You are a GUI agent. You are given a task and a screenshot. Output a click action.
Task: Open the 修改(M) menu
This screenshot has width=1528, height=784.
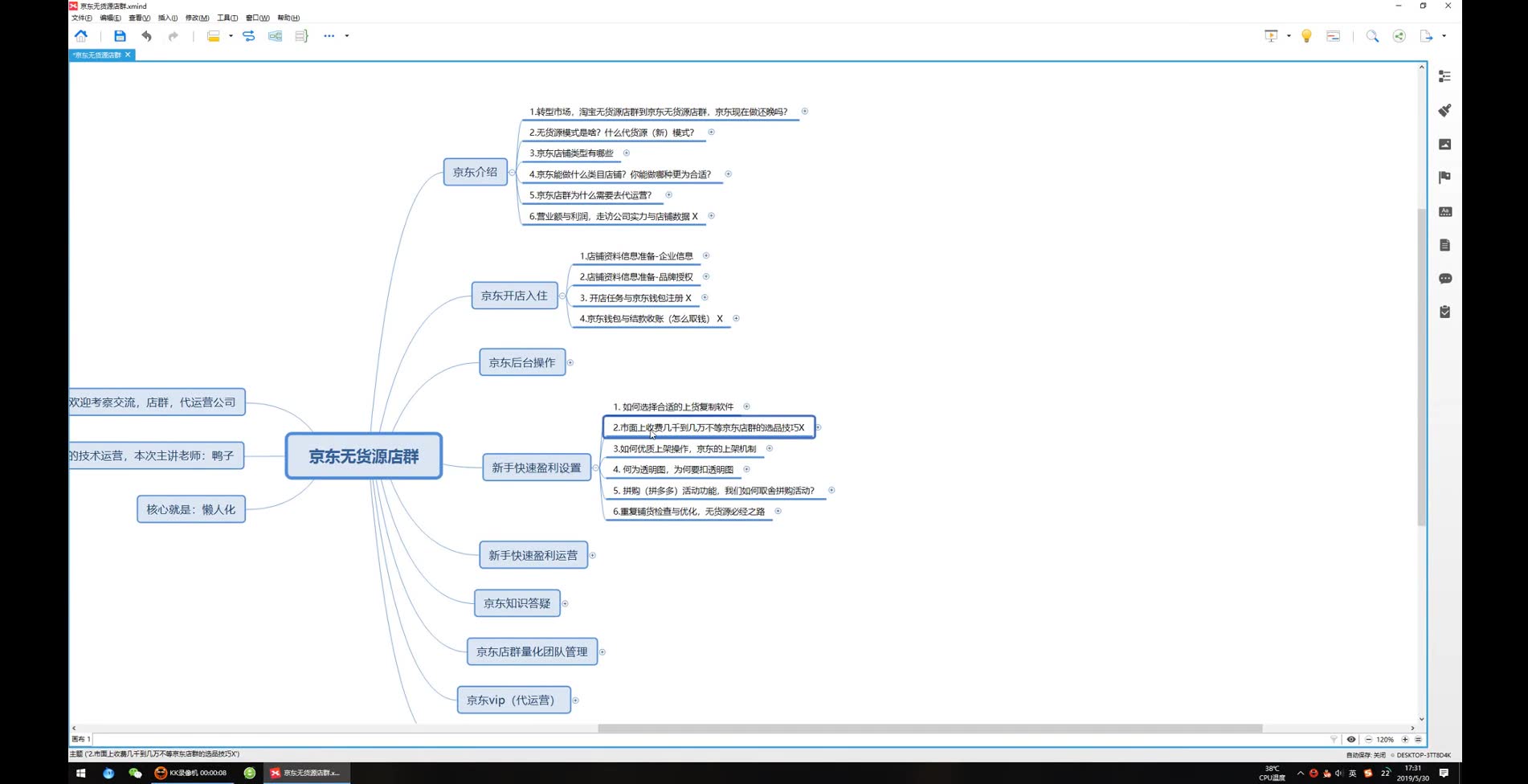point(197,18)
